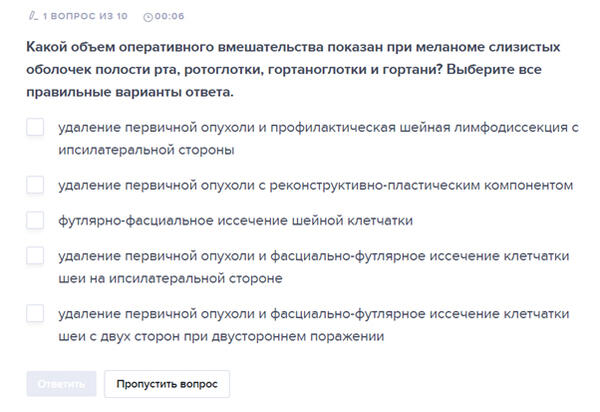Check the реконструктивно-пластическим компонентом option box
This screenshot has width=600, height=412.
click(x=35, y=185)
